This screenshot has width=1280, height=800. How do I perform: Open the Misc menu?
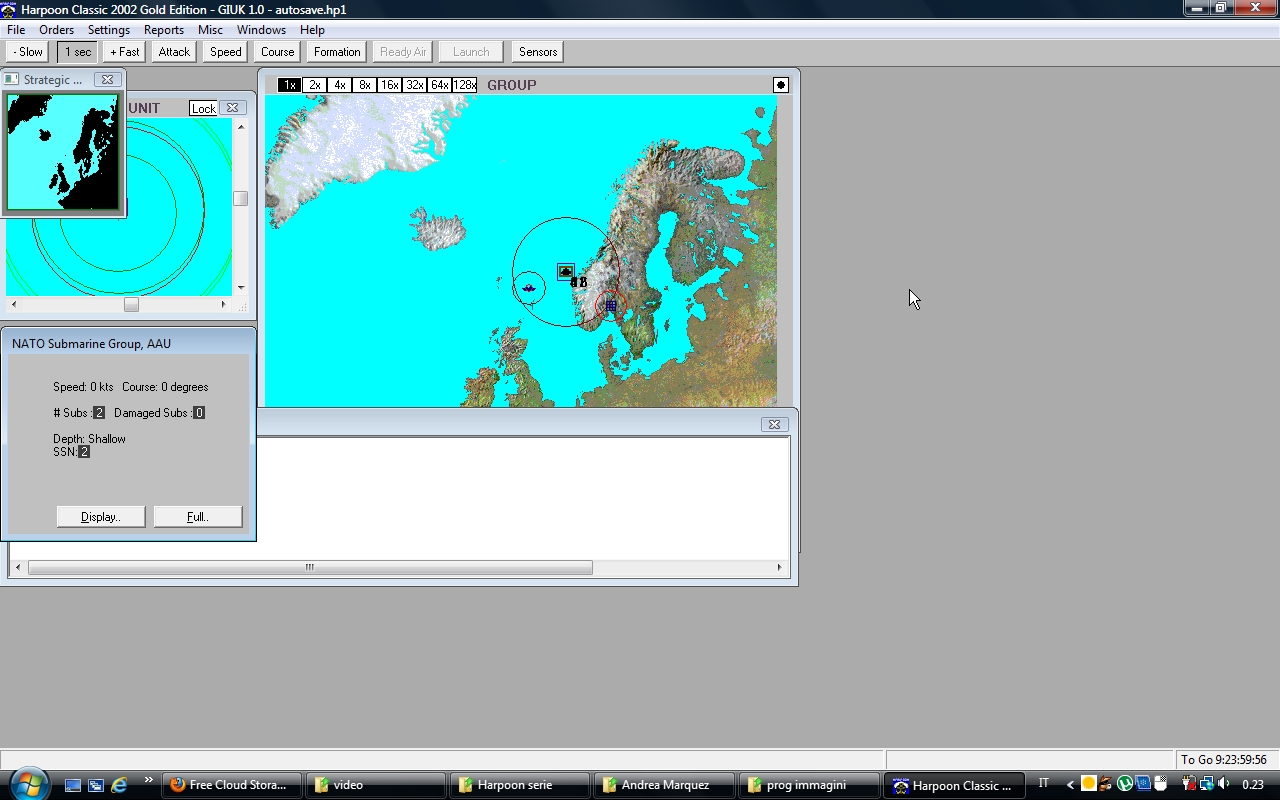pos(210,30)
